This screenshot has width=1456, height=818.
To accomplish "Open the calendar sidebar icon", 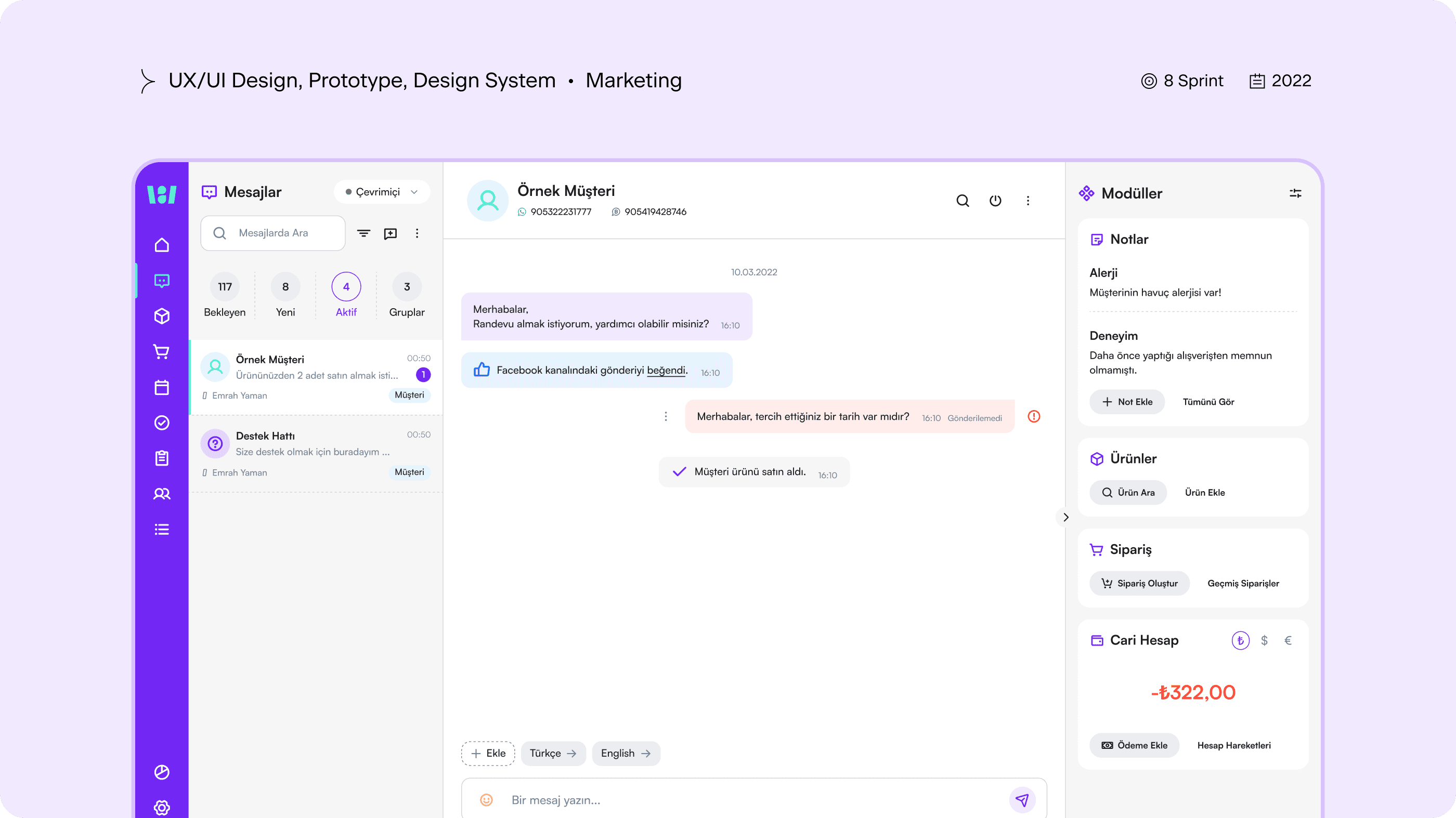I will tap(162, 388).
